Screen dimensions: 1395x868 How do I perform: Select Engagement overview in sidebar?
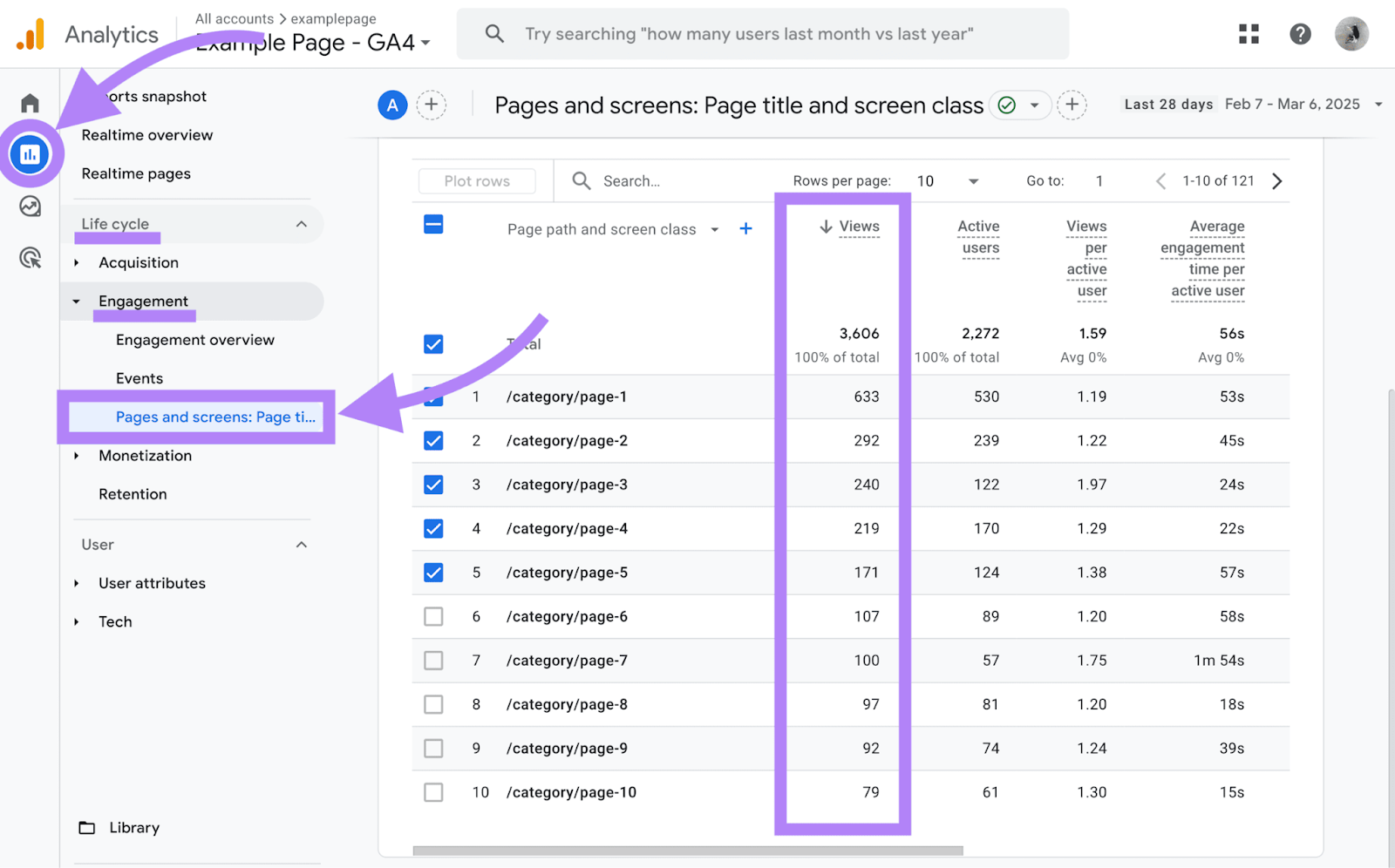pos(194,340)
